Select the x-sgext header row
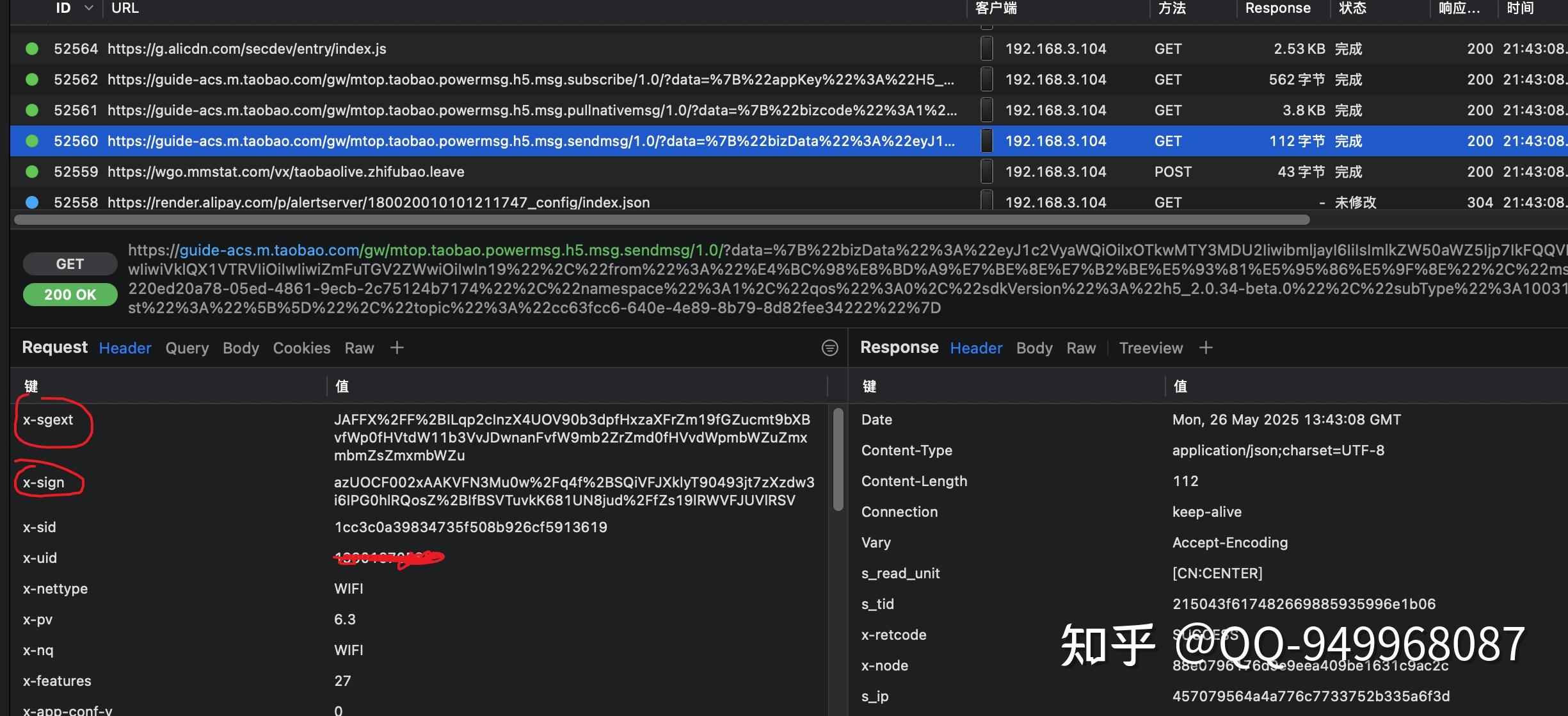Screen dimensions: 1568x716 pyautogui.click(x=47, y=419)
